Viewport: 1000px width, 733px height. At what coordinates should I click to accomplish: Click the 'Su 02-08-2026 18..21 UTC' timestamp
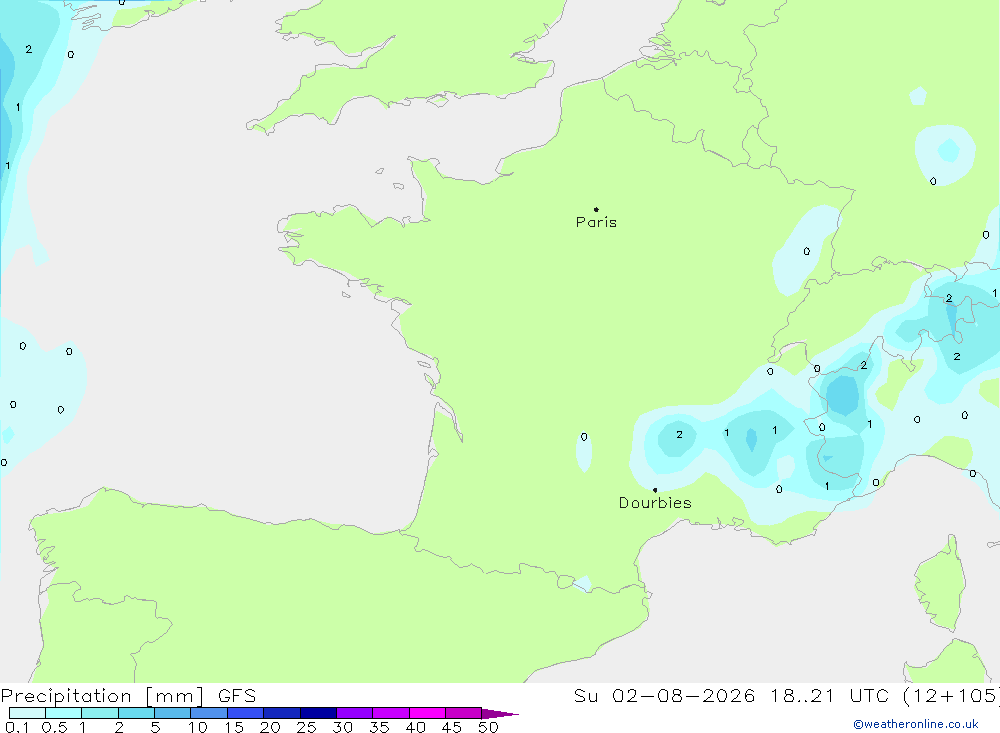click(x=731, y=695)
